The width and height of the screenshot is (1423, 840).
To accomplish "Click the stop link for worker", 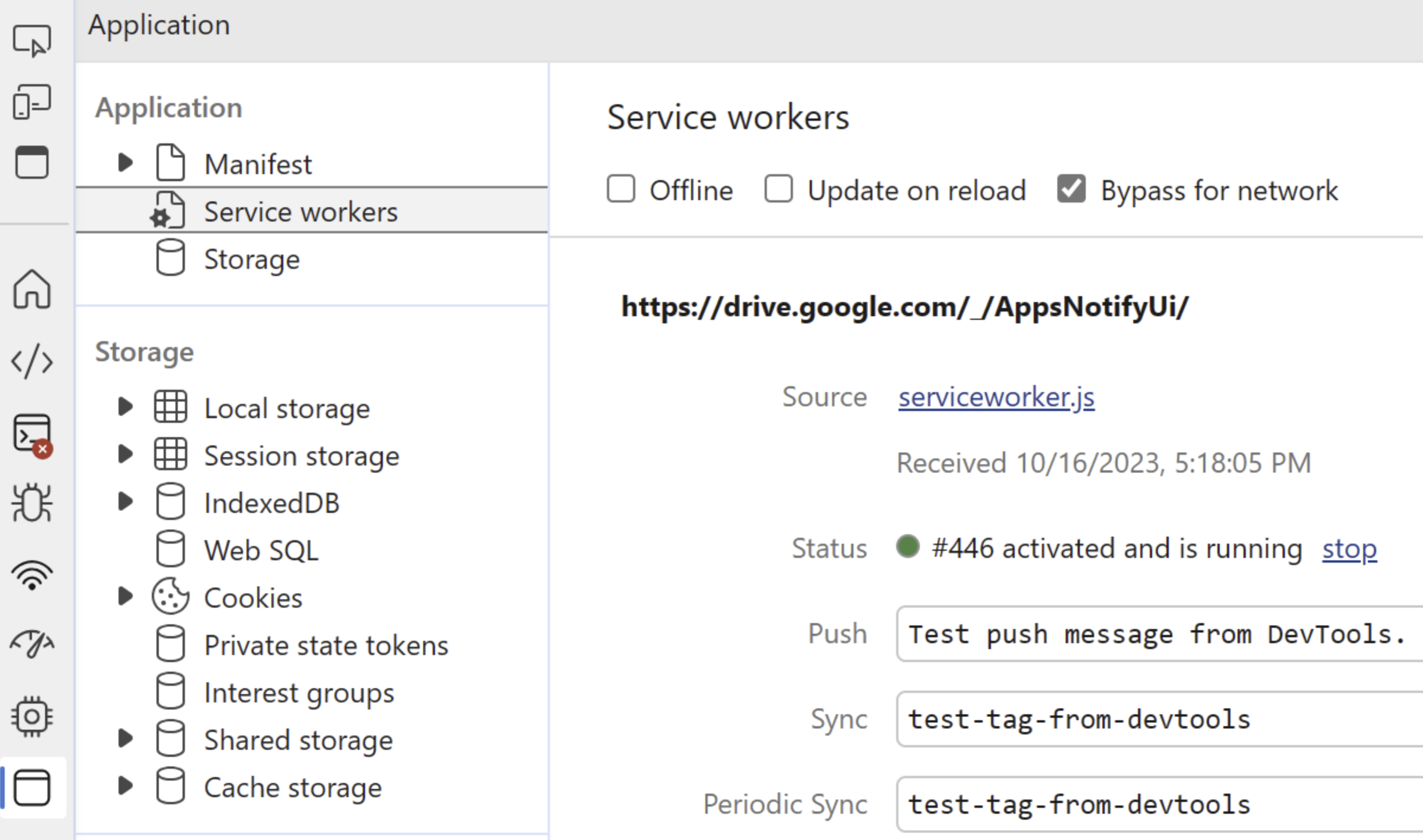I will 1349,549.
